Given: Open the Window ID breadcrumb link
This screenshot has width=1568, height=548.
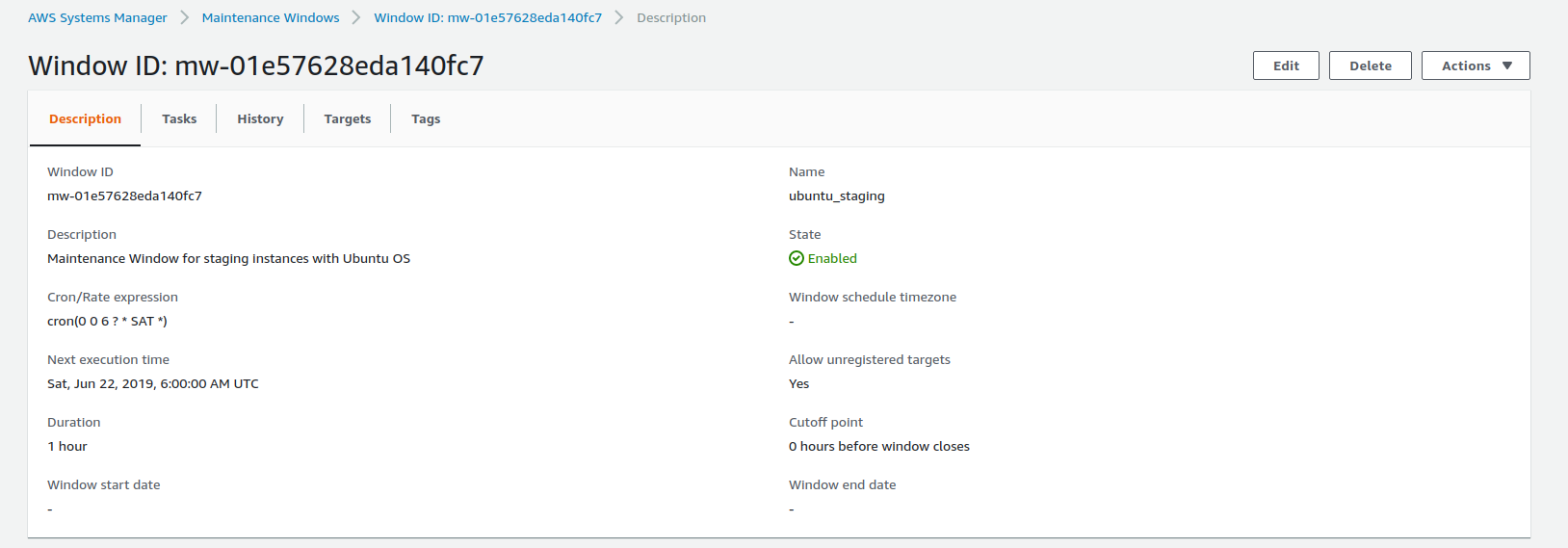Looking at the screenshot, I should coord(487,17).
